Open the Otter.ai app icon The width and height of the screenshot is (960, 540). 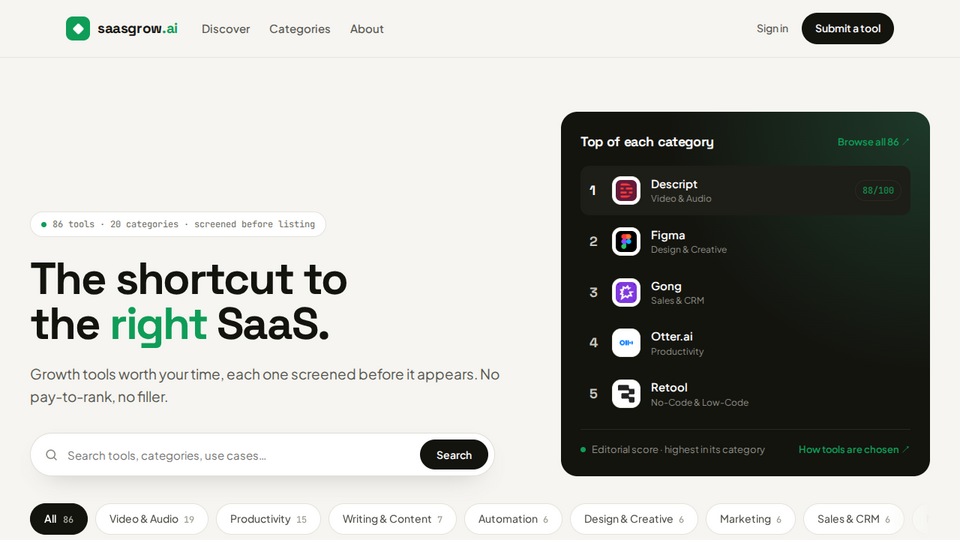click(626, 343)
